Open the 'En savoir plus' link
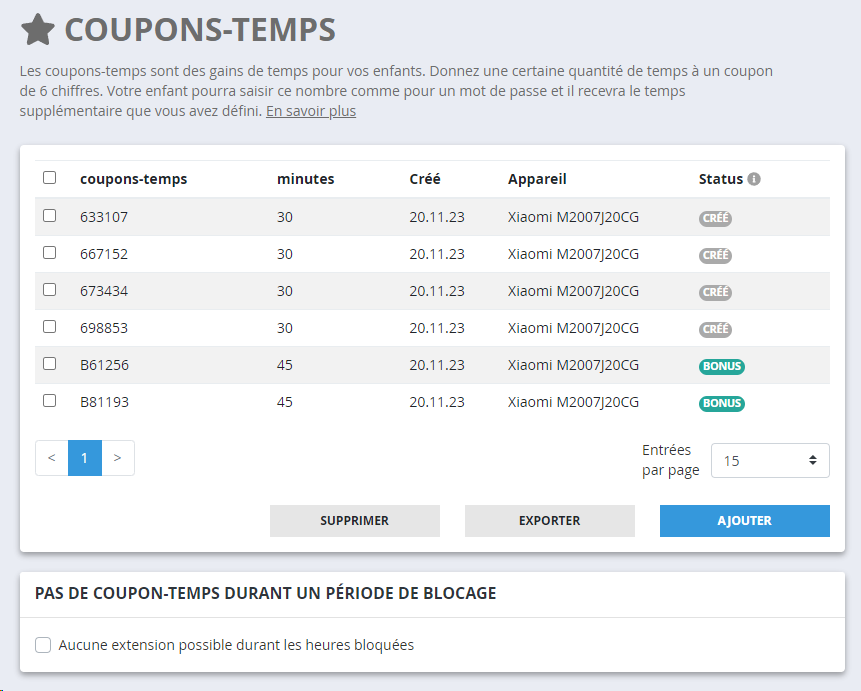Viewport: 861px width, 691px height. 311,111
